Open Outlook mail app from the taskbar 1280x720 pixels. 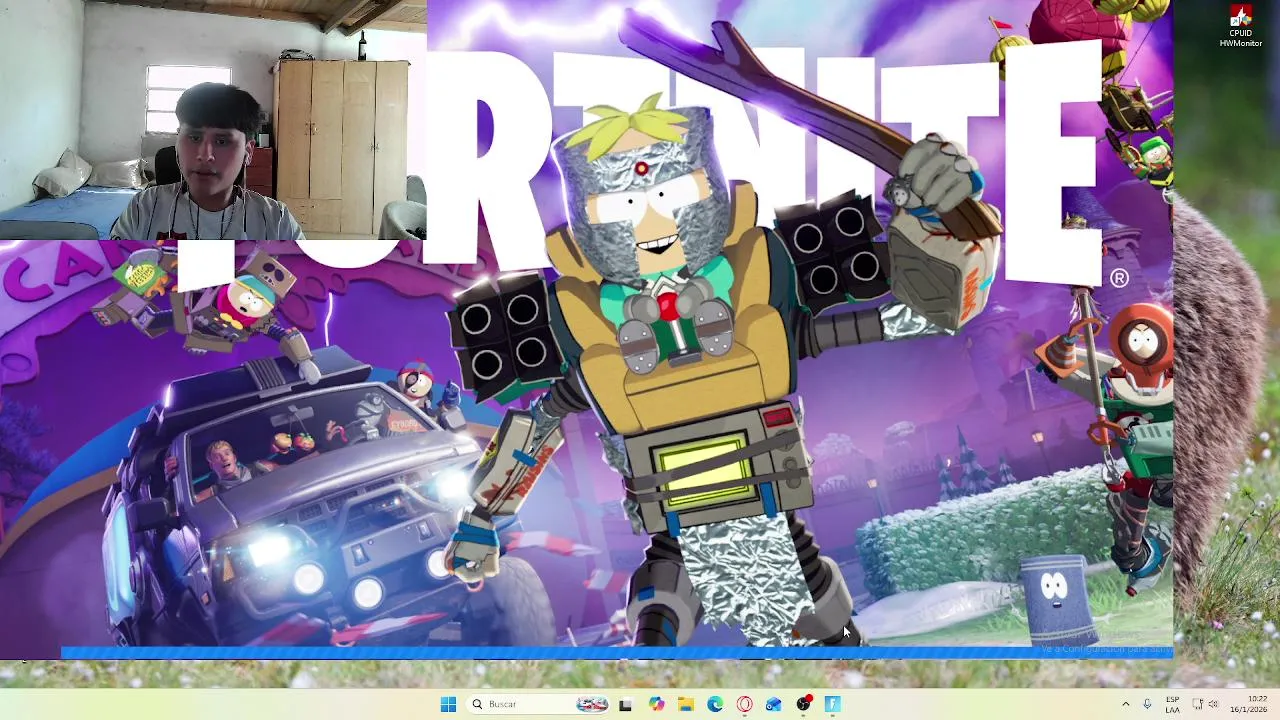pyautogui.click(x=774, y=704)
